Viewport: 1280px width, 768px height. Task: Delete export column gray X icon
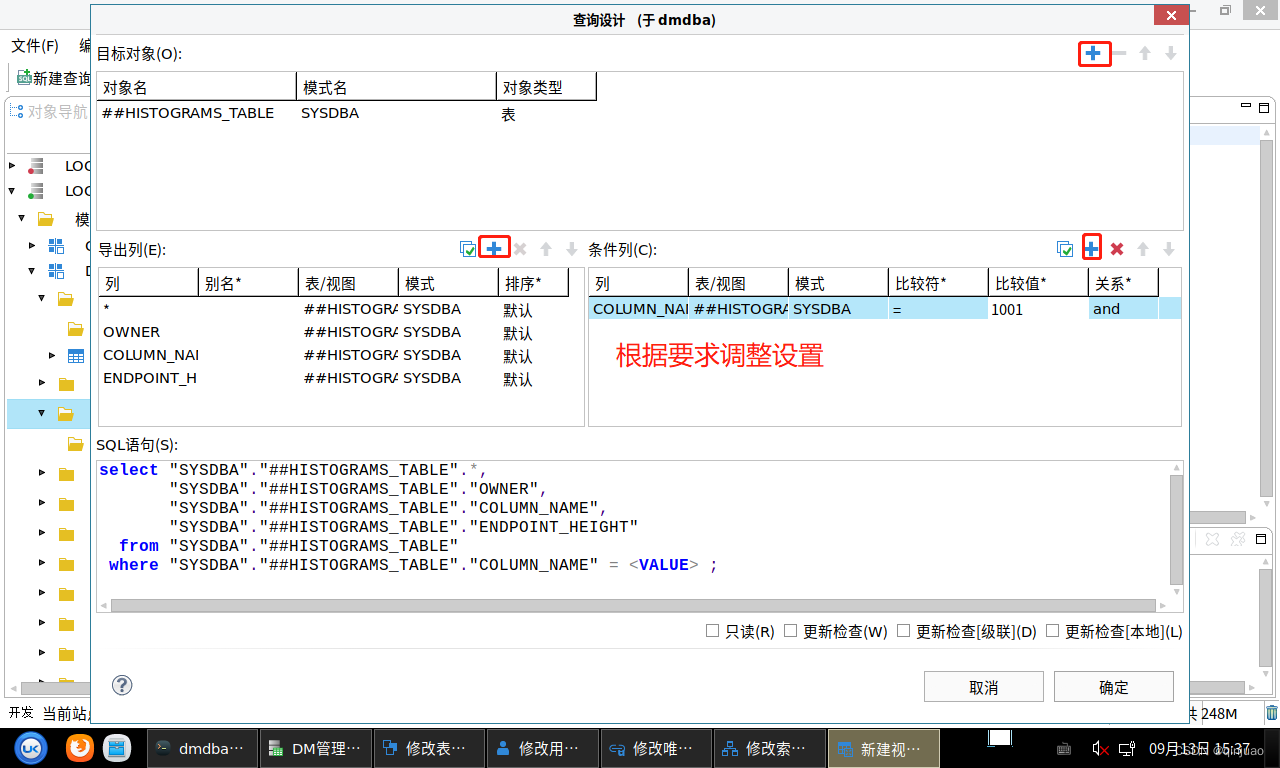point(520,249)
